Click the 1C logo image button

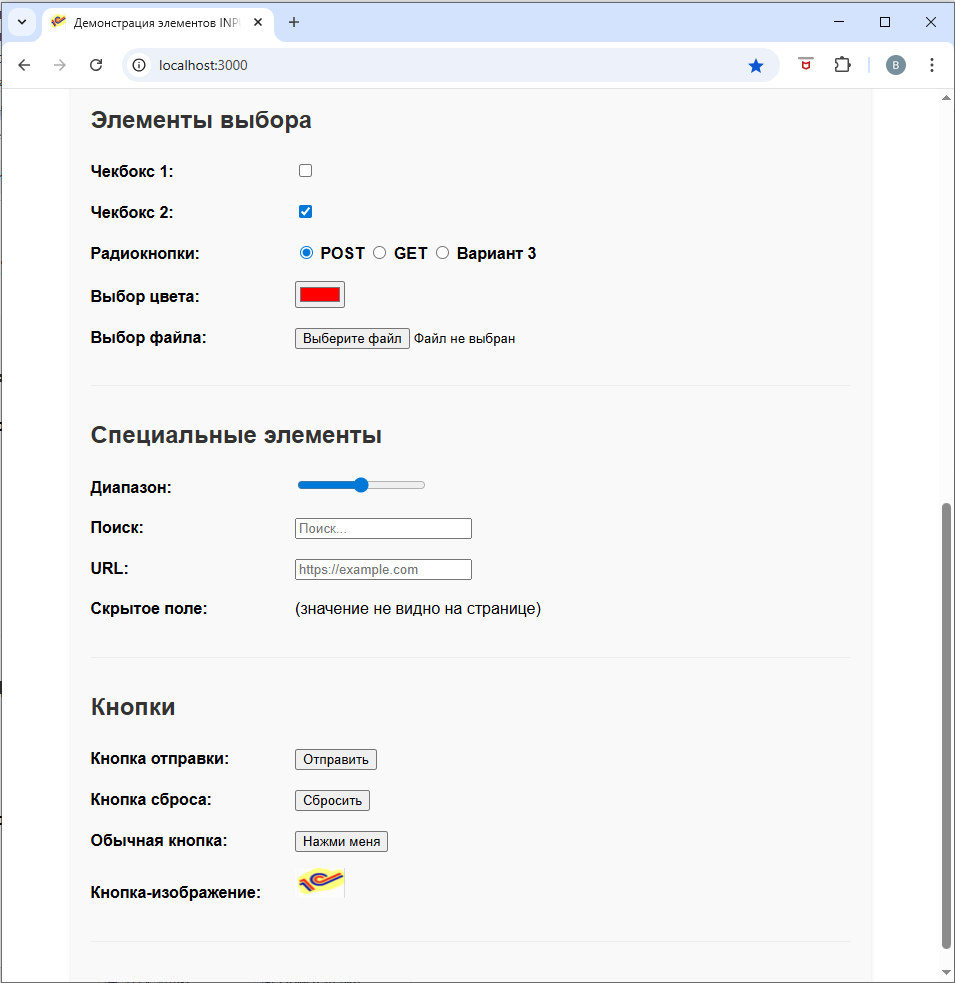pos(320,882)
